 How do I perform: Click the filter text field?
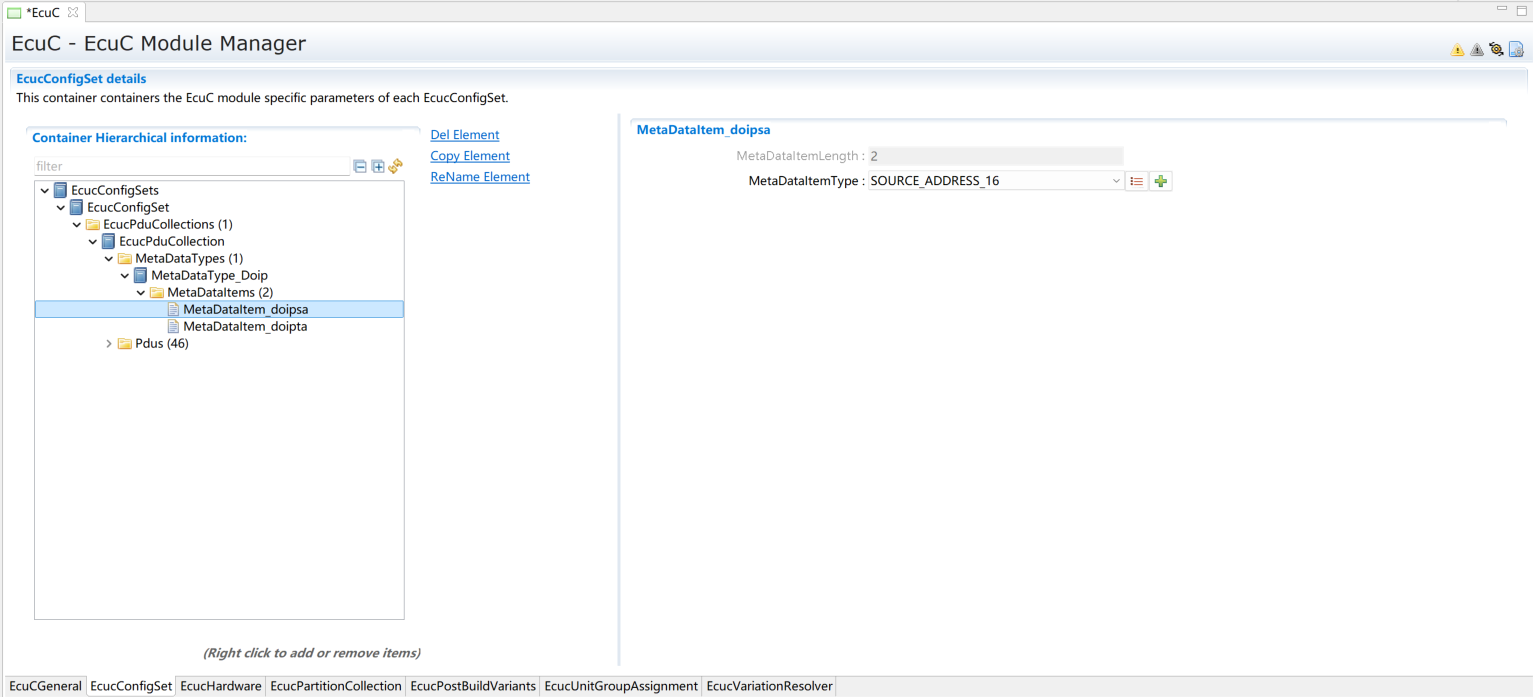pyautogui.click(x=190, y=167)
